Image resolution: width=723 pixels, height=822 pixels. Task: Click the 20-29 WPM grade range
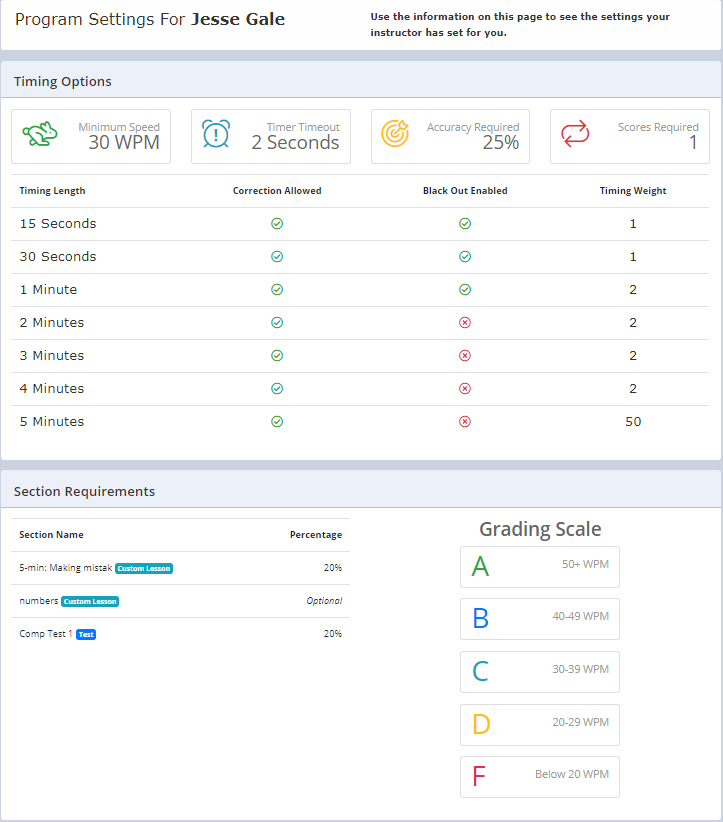(580, 722)
